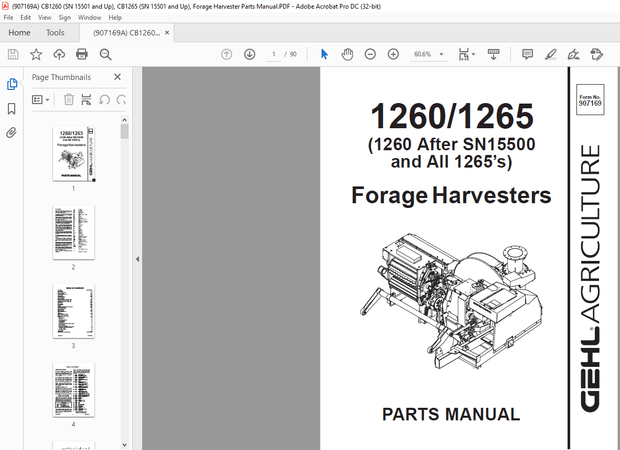Zoom out with the minus icon

(x=370, y=54)
